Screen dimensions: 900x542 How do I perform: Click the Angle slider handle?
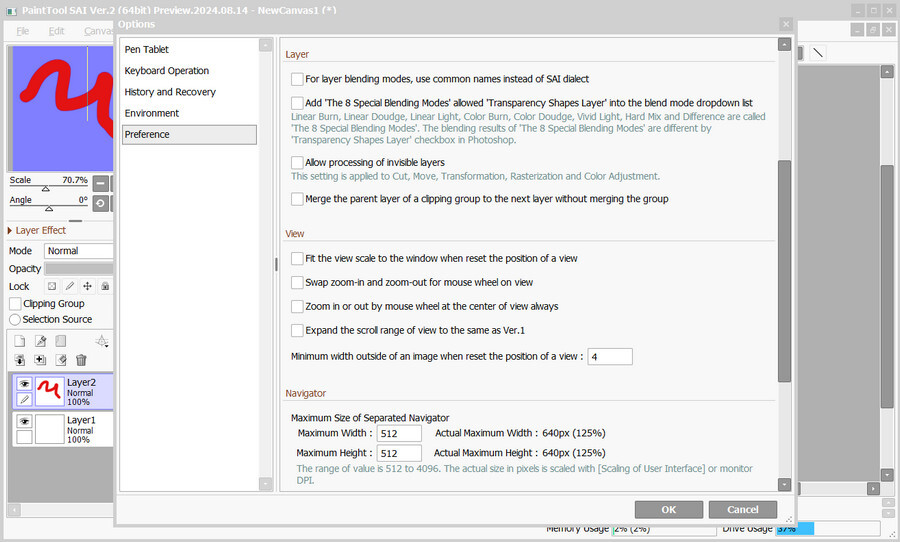point(49,208)
